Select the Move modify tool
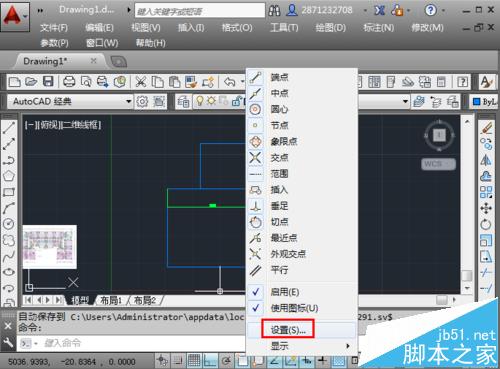Screen dimensions: 500x369 (x=486, y=208)
